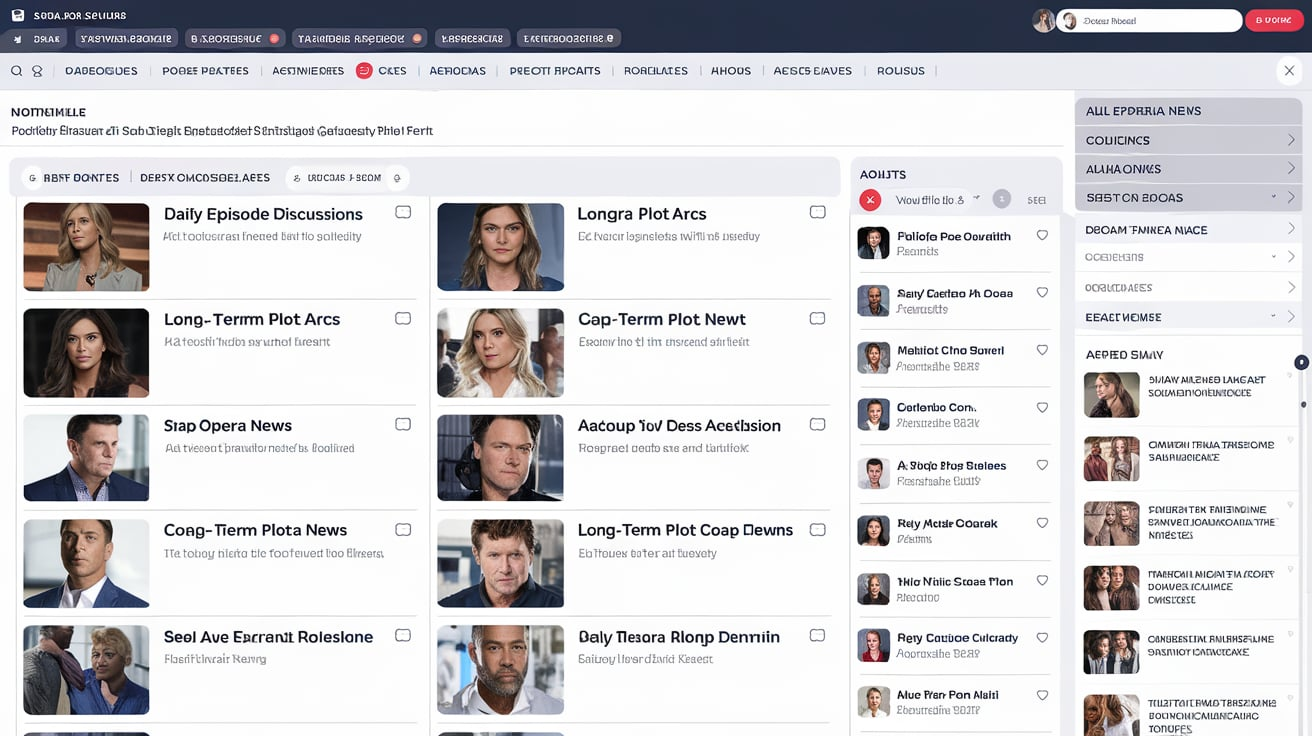Check the box for Longra Plot Arcs
The height and width of the screenshot is (736, 1312).
(817, 212)
